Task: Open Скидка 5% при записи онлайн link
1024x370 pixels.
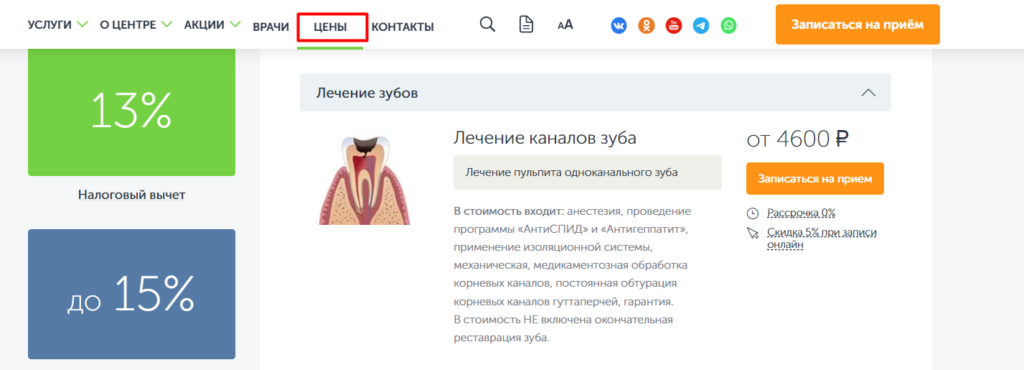Action: pos(822,239)
